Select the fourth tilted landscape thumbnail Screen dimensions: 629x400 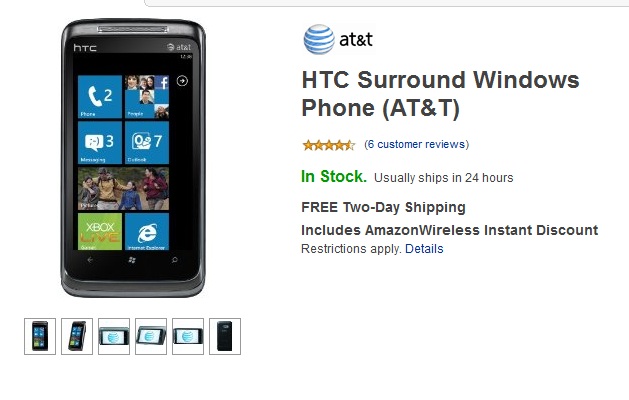151,336
